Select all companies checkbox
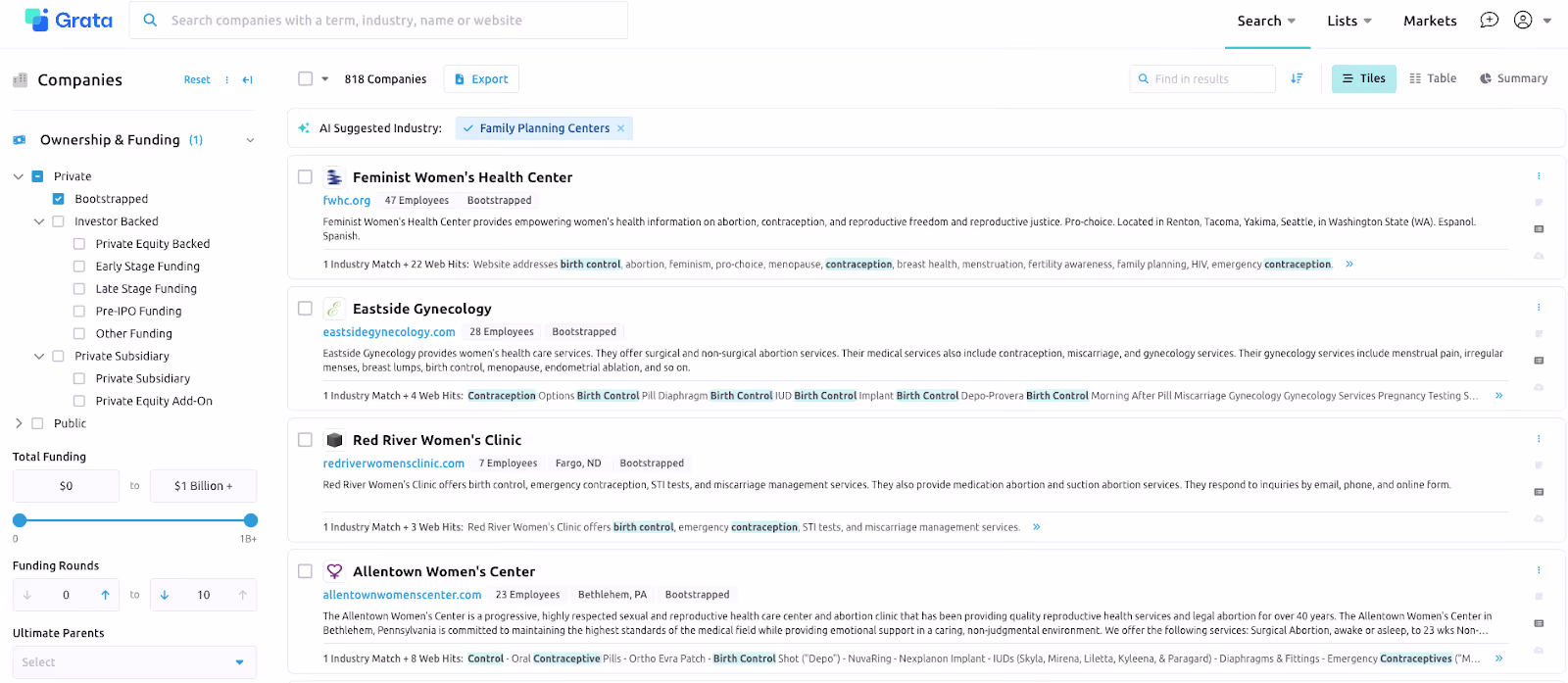Screen dimensions: 1568x683 pyautogui.click(x=305, y=78)
